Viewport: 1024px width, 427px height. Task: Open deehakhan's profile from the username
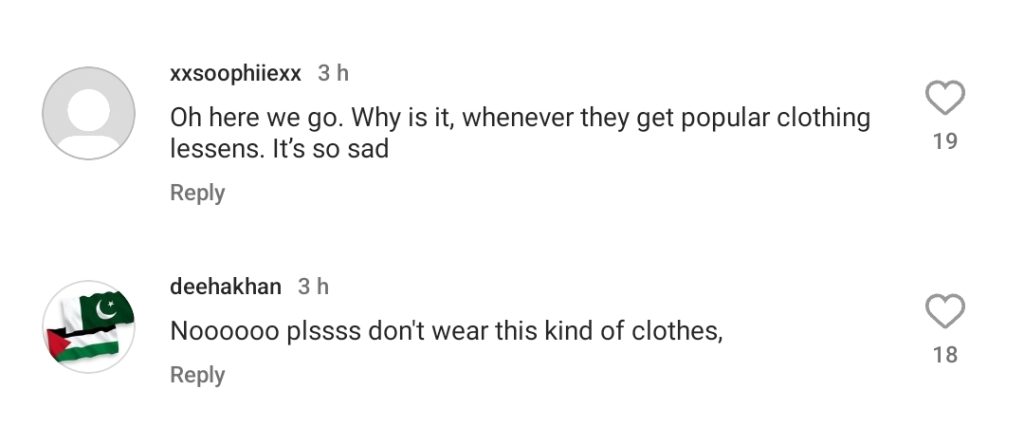[x=226, y=287]
